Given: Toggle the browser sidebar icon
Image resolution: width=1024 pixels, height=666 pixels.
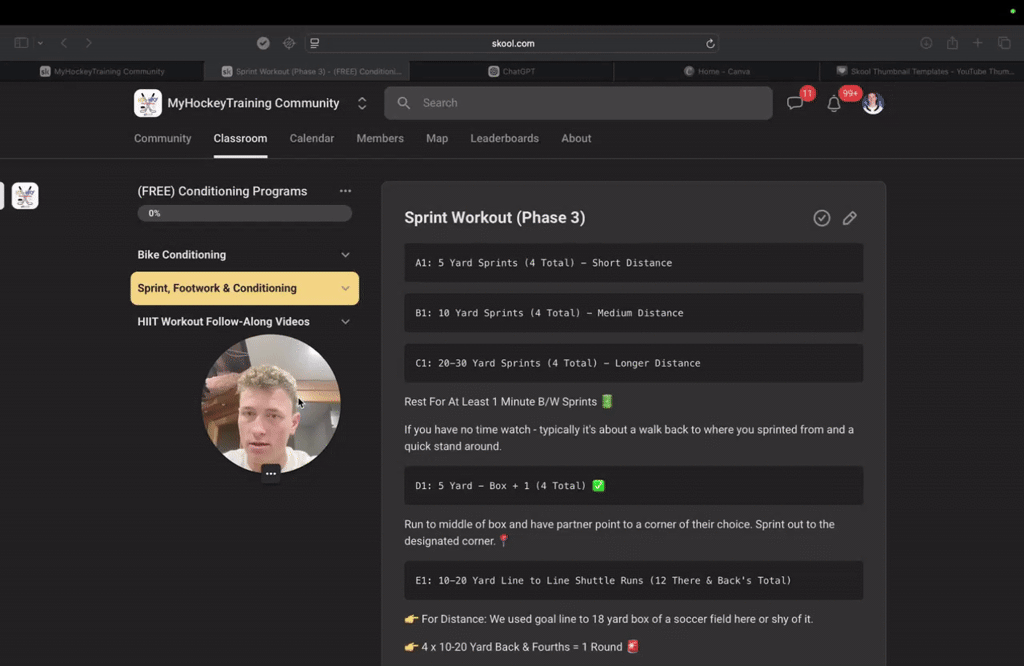Looking at the screenshot, I should pos(21,43).
